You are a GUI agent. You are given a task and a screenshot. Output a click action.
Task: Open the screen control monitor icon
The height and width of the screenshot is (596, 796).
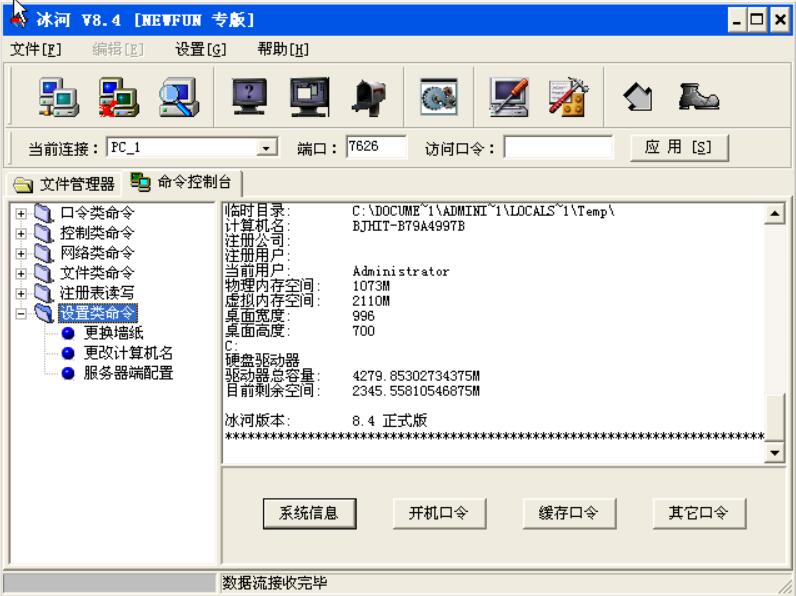(x=309, y=96)
